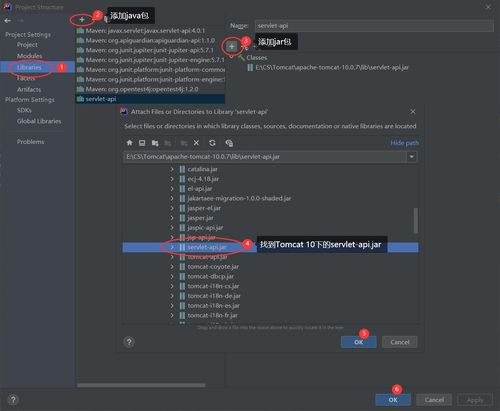The height and width of the screenshot is (411, 500).
Task: Click OK in the Project Structure window
Action: point(393,400)
